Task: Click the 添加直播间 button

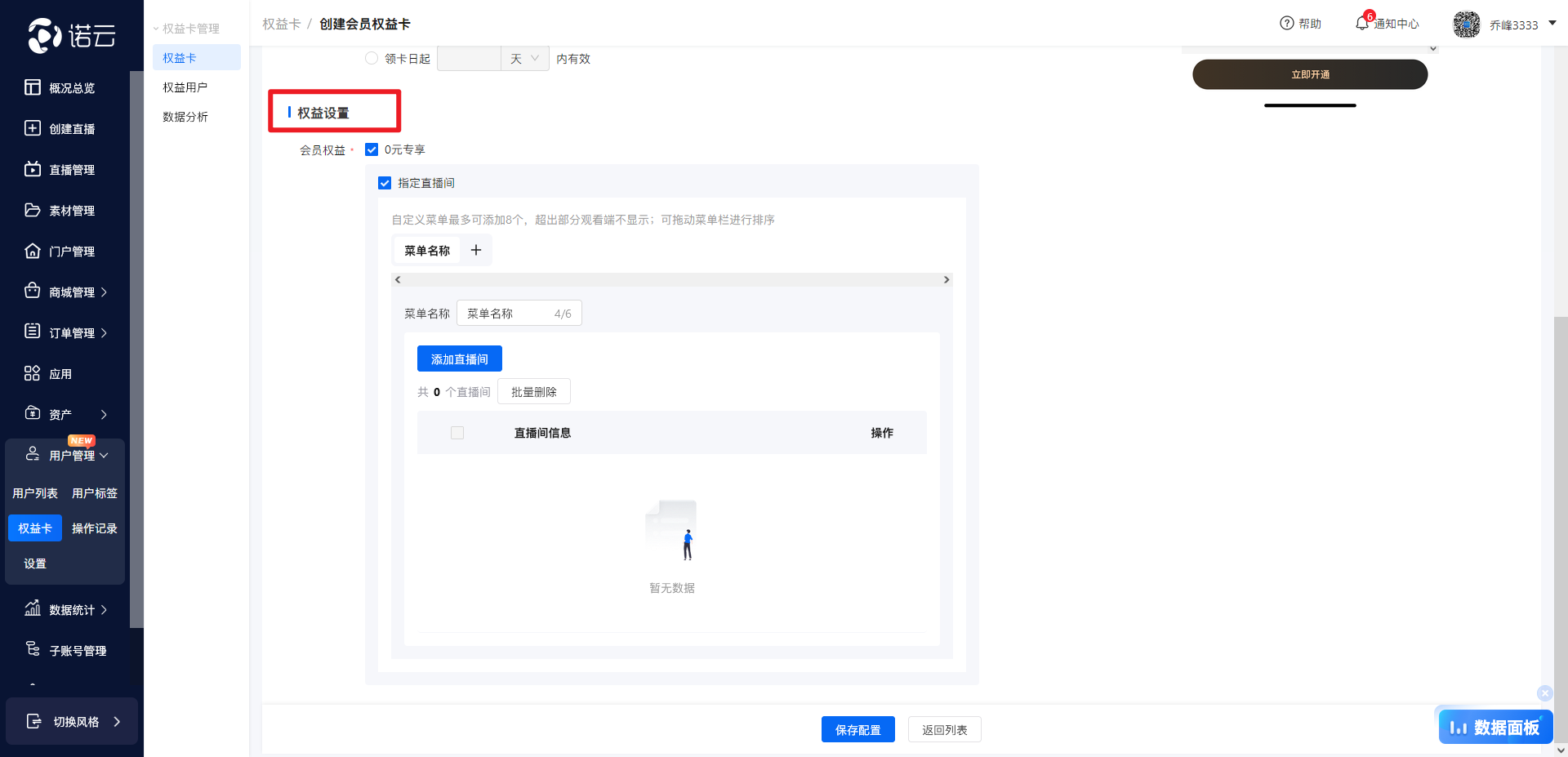Action: (x=459, y=359)
